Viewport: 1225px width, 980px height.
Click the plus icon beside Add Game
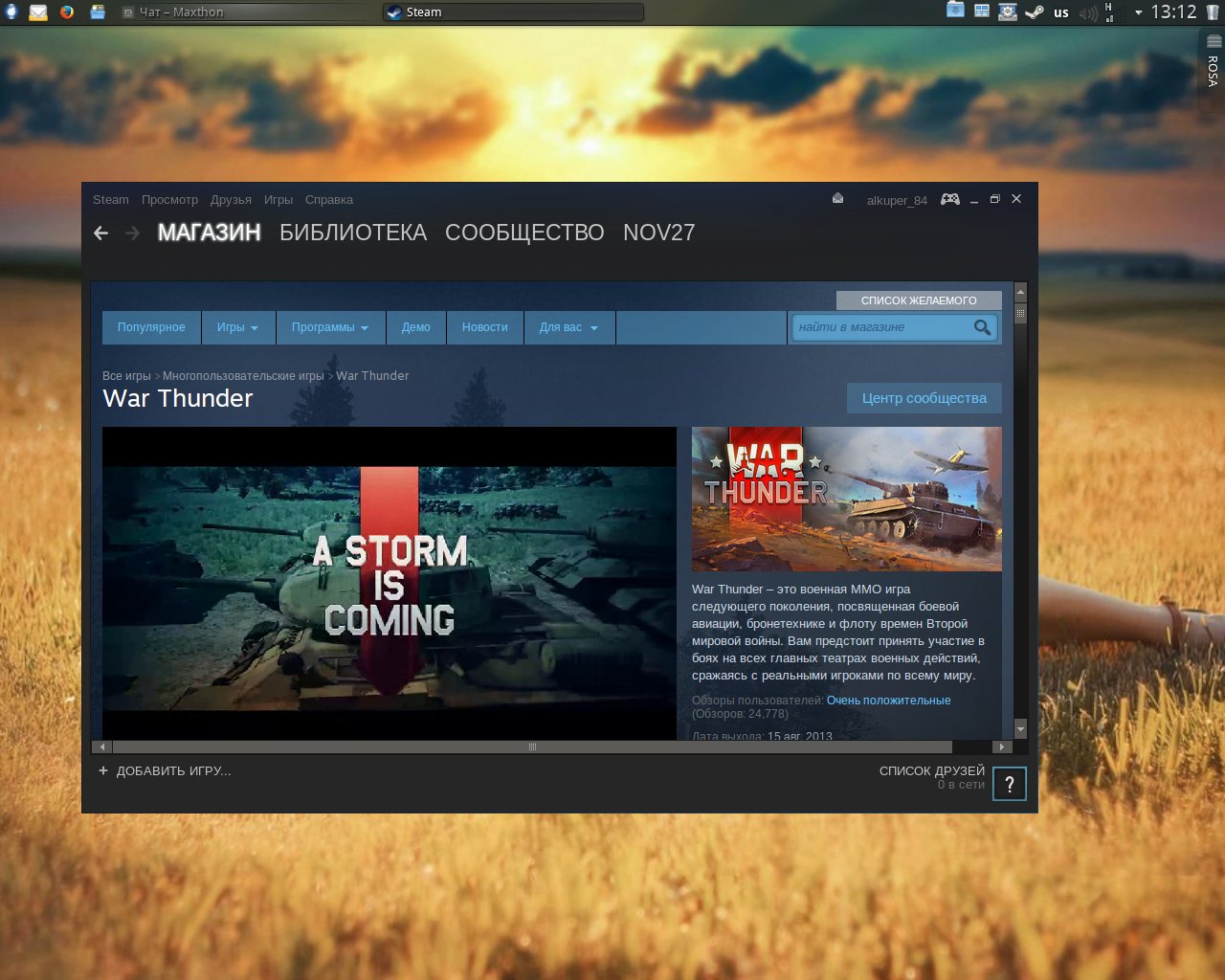click(x=103, y=770)
